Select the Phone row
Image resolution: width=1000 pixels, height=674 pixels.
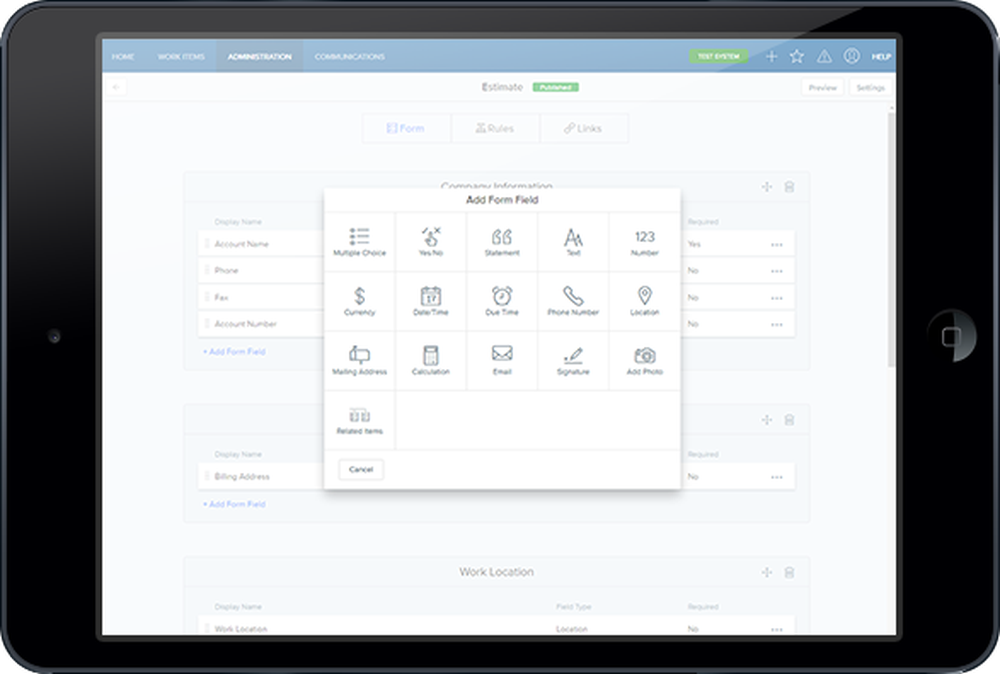point(496,271)
